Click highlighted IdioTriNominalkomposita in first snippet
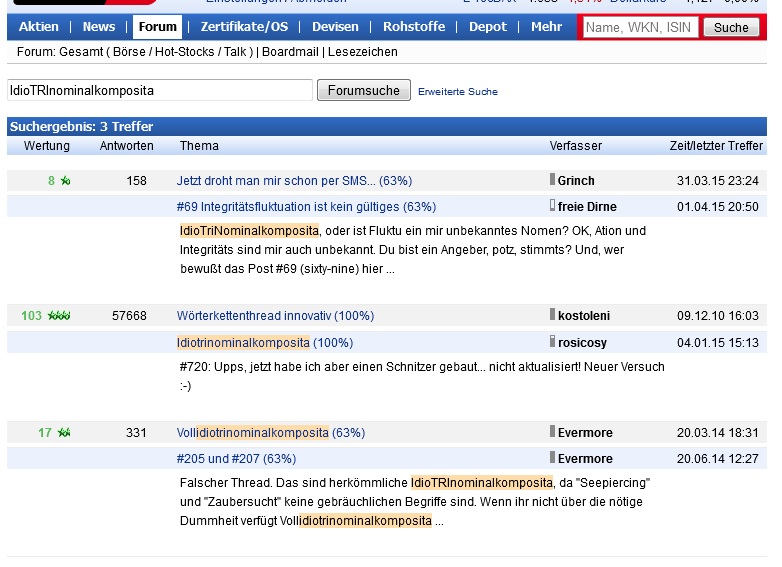Screen dimensions: 782x567 (249, 231)
